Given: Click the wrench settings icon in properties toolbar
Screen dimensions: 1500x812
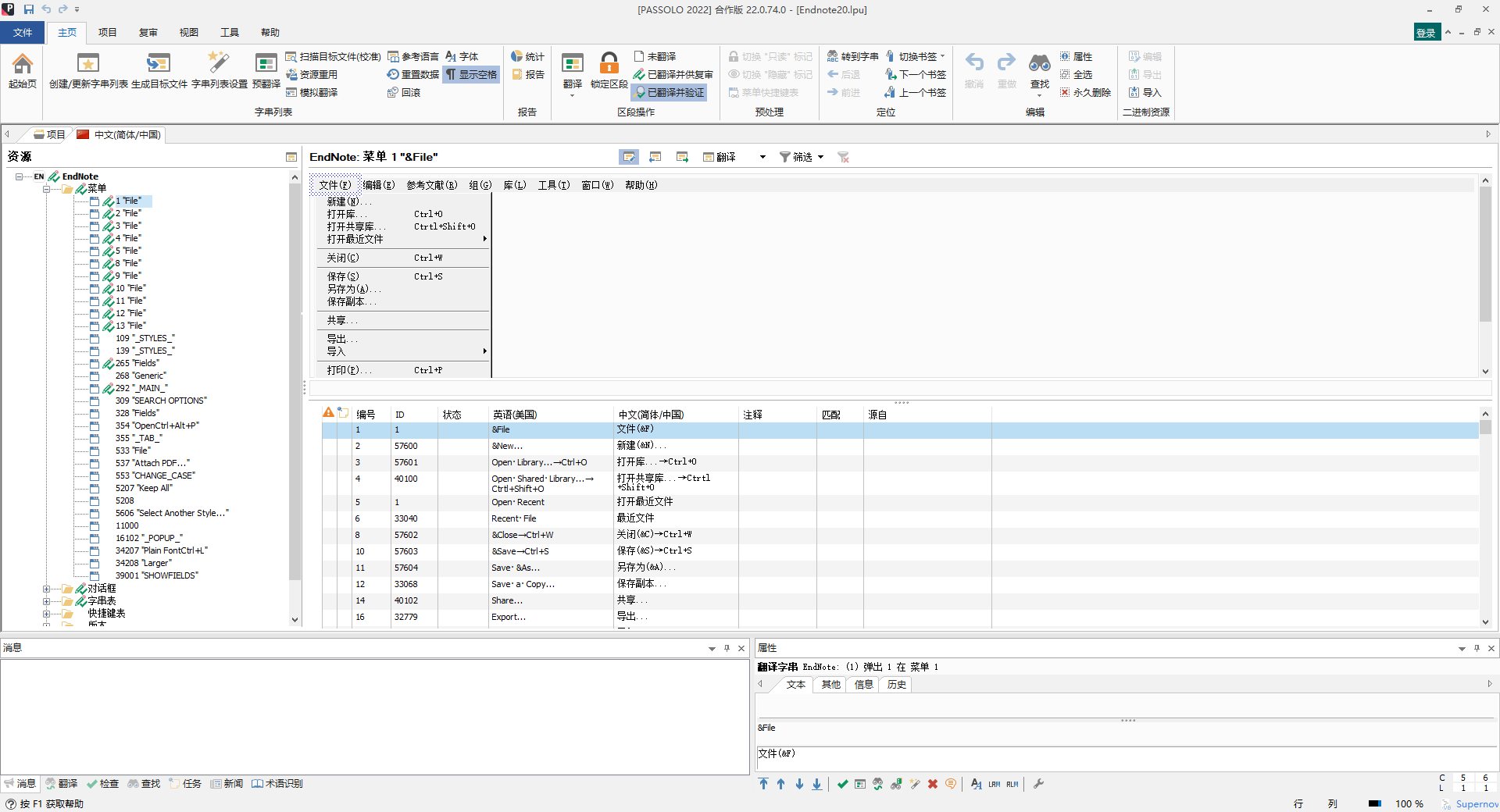Looking at the screenshot, I should (1038, 784).
